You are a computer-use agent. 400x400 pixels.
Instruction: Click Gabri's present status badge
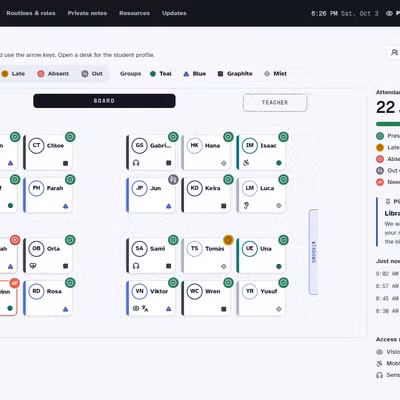pyautogui.click(x=173, y=137)
